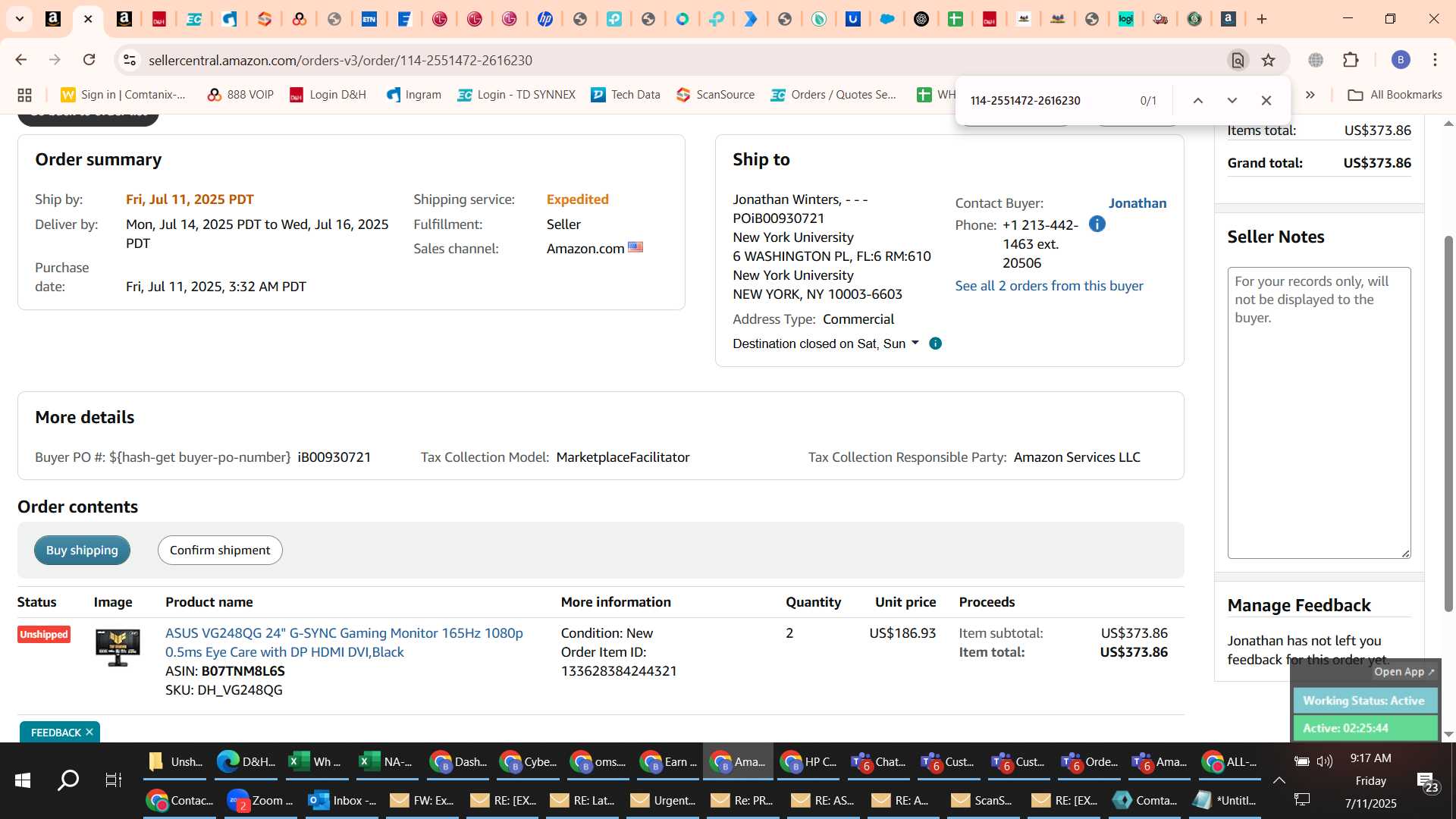Open the ScanSource bookmark
This screenshot has height=819, width=1456.
tap(716, 95)
